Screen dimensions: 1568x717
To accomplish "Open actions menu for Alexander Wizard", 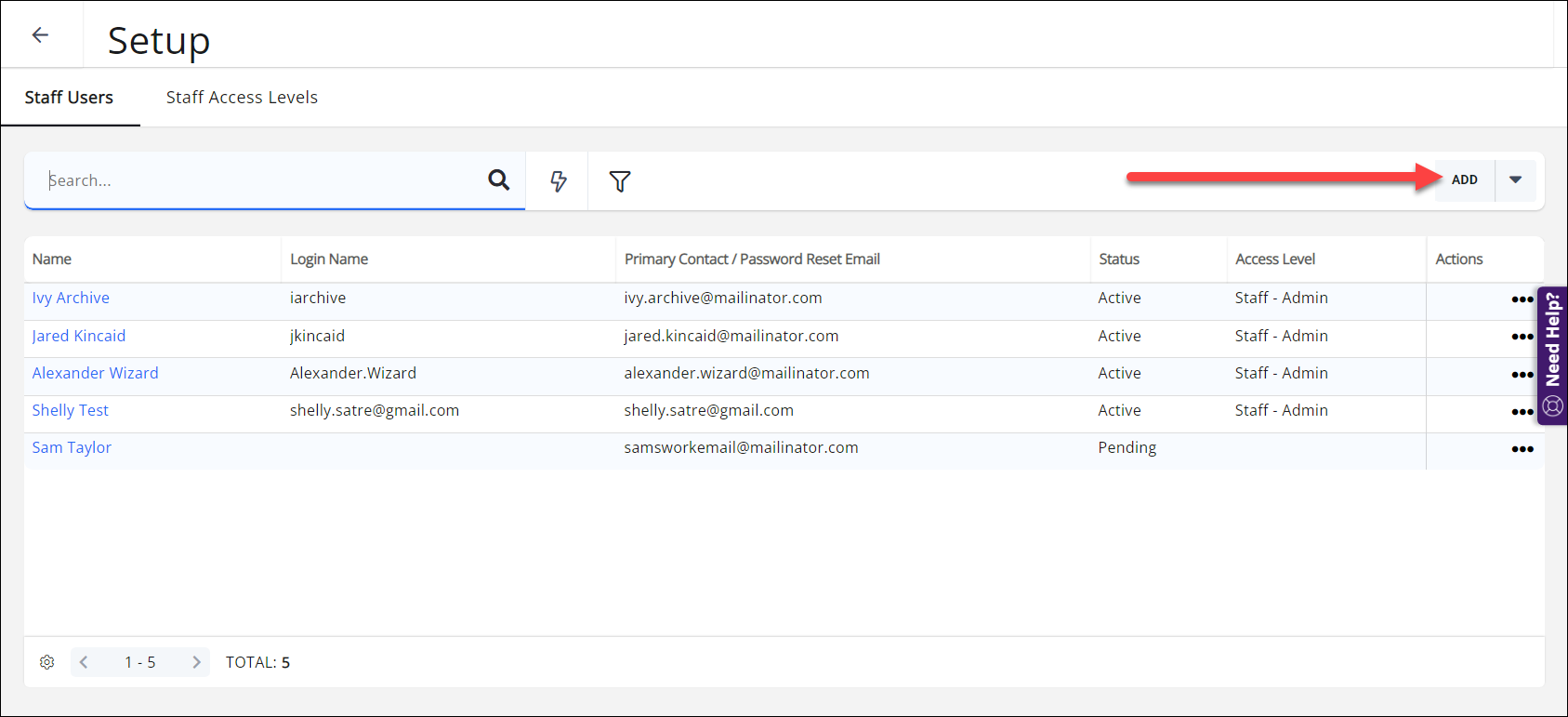I will pos(1522,375).
